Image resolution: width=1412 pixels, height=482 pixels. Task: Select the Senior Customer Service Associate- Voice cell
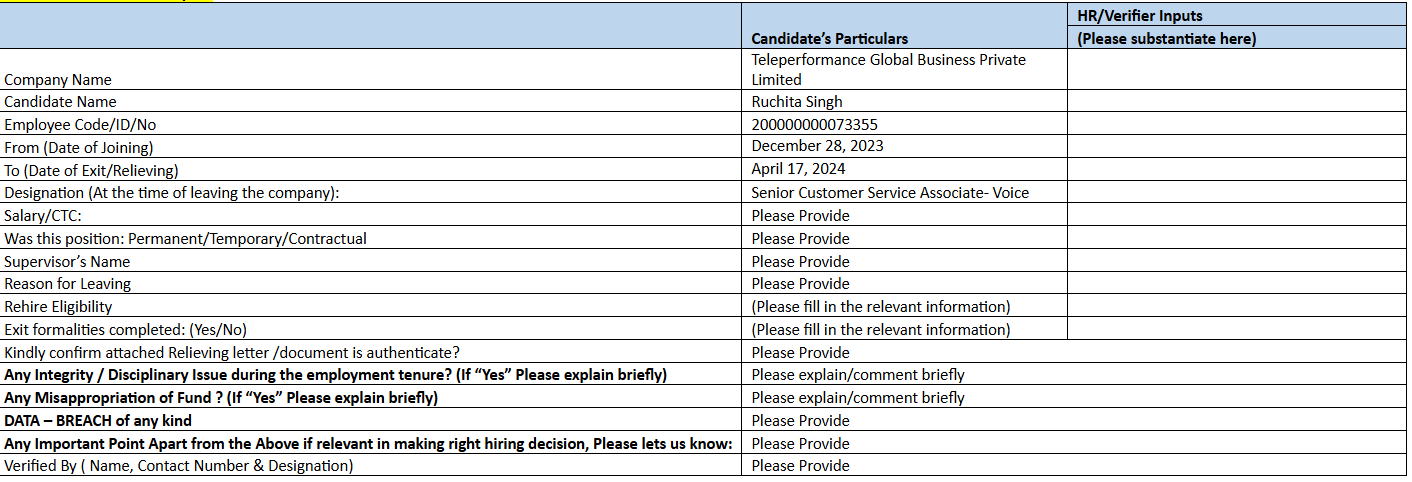pyautogui.click(x=890, y=193)
